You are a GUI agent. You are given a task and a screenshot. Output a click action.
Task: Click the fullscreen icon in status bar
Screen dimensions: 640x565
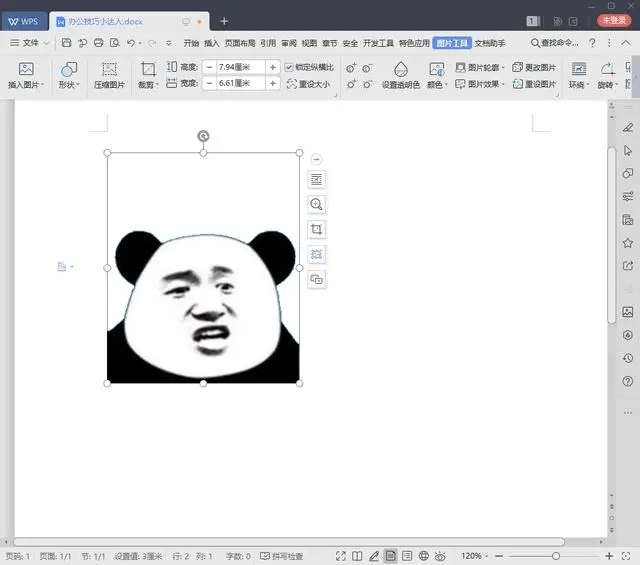(340, 556)
